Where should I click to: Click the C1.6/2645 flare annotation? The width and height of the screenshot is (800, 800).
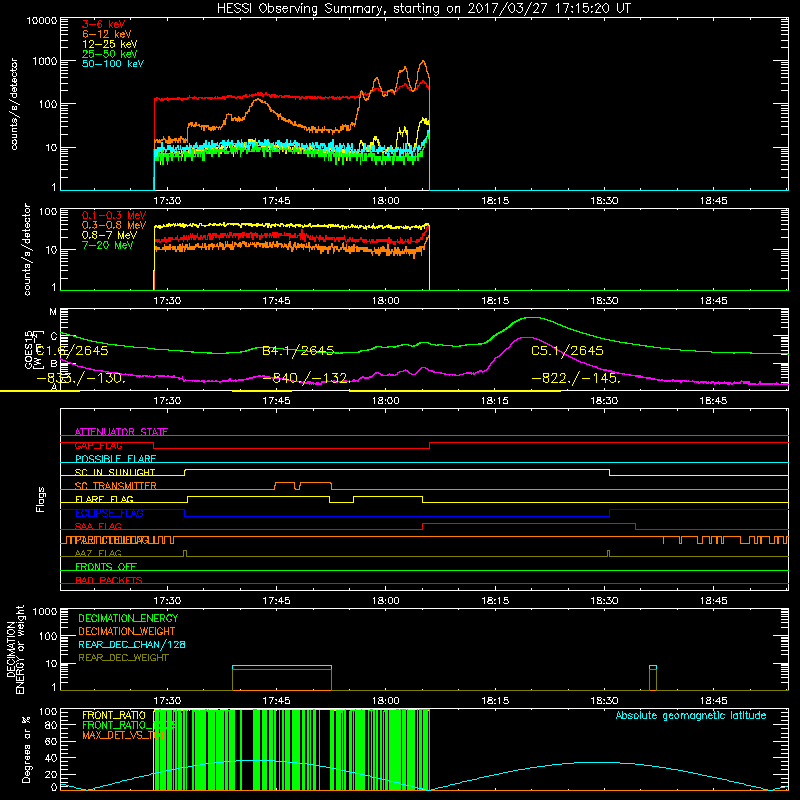pyautogui.click(x=72, y=351)
